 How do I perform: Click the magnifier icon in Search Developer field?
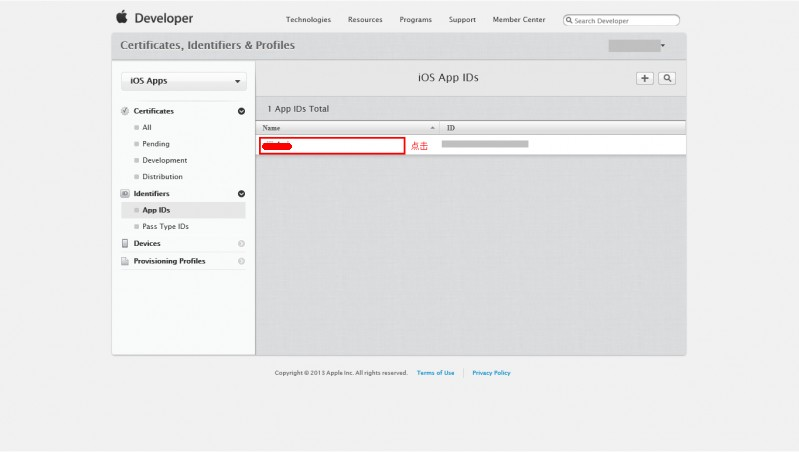[x=569, y=20]
